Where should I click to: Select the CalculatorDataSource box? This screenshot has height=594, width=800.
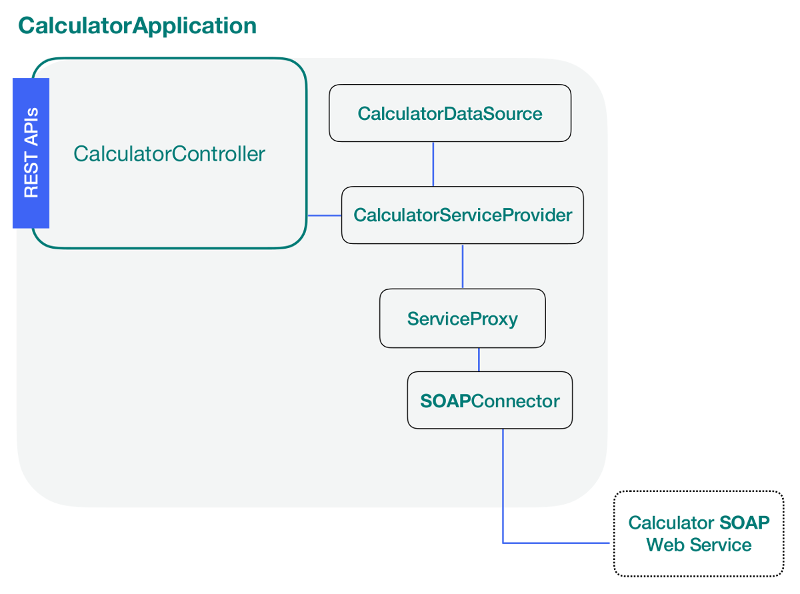450,113
